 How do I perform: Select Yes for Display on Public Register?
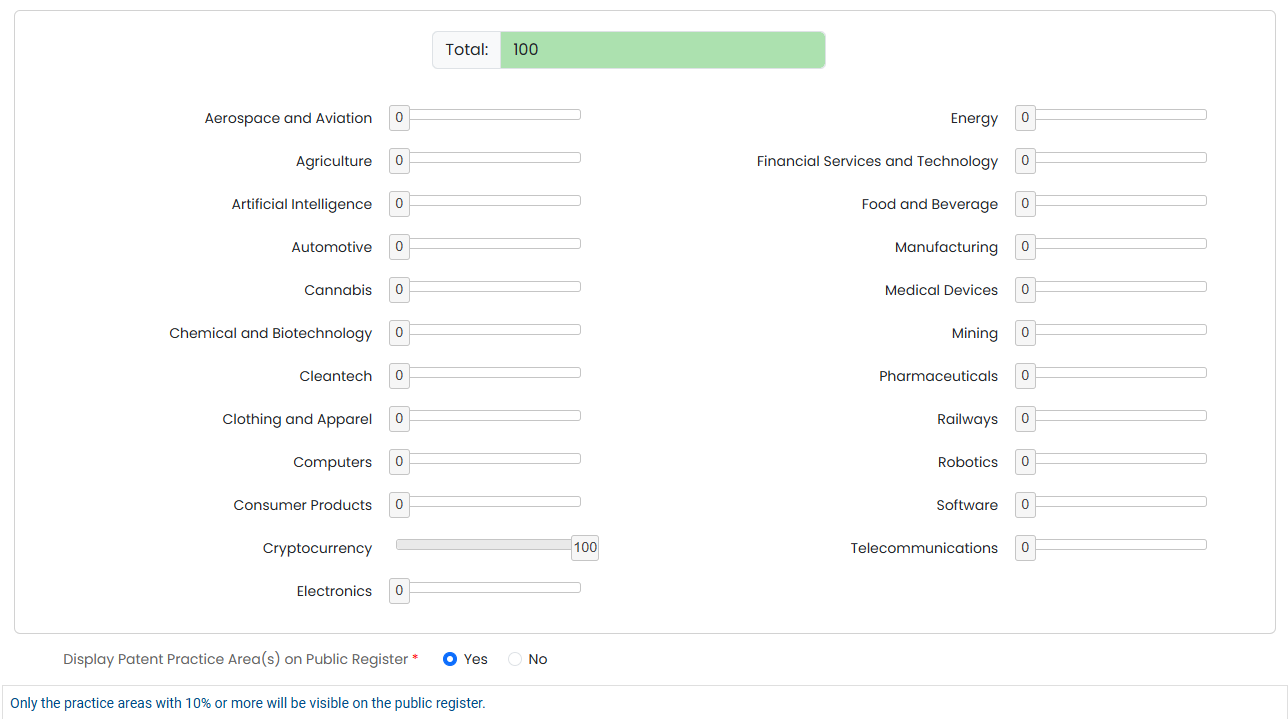(x=450, y=659)
